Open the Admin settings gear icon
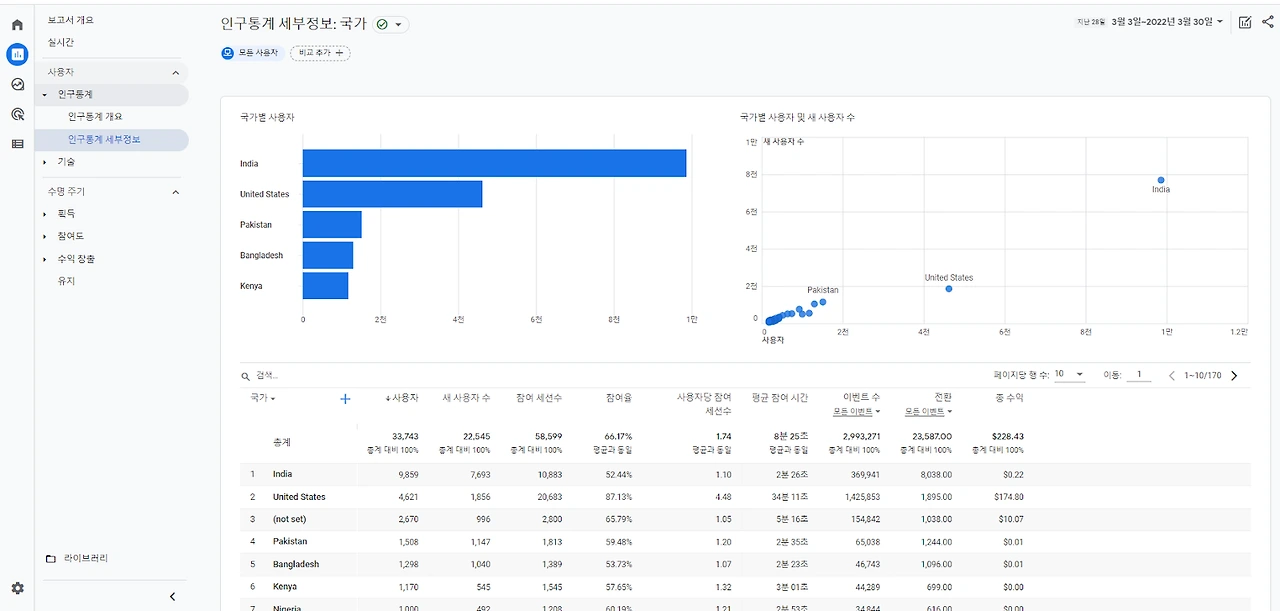Image resolution: width=1280 pixels, height=611 pixels. point(17,588)
